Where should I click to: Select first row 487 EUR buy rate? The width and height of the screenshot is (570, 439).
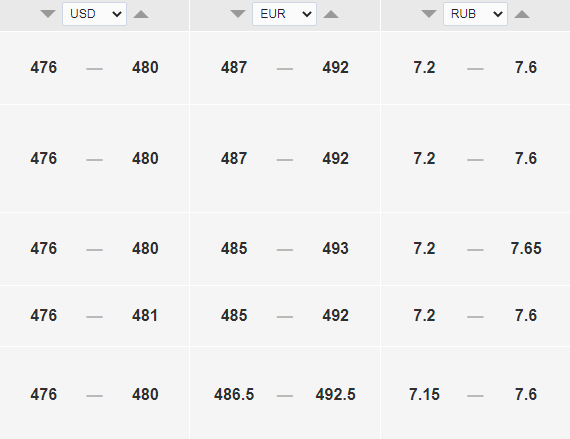(x=234, y=68)
